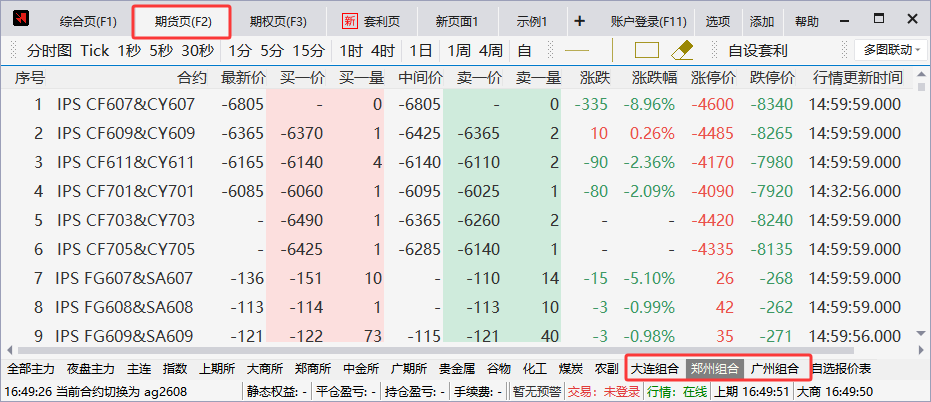
Task: Open 账户登录(F11) login
Action: pos(648,22)
